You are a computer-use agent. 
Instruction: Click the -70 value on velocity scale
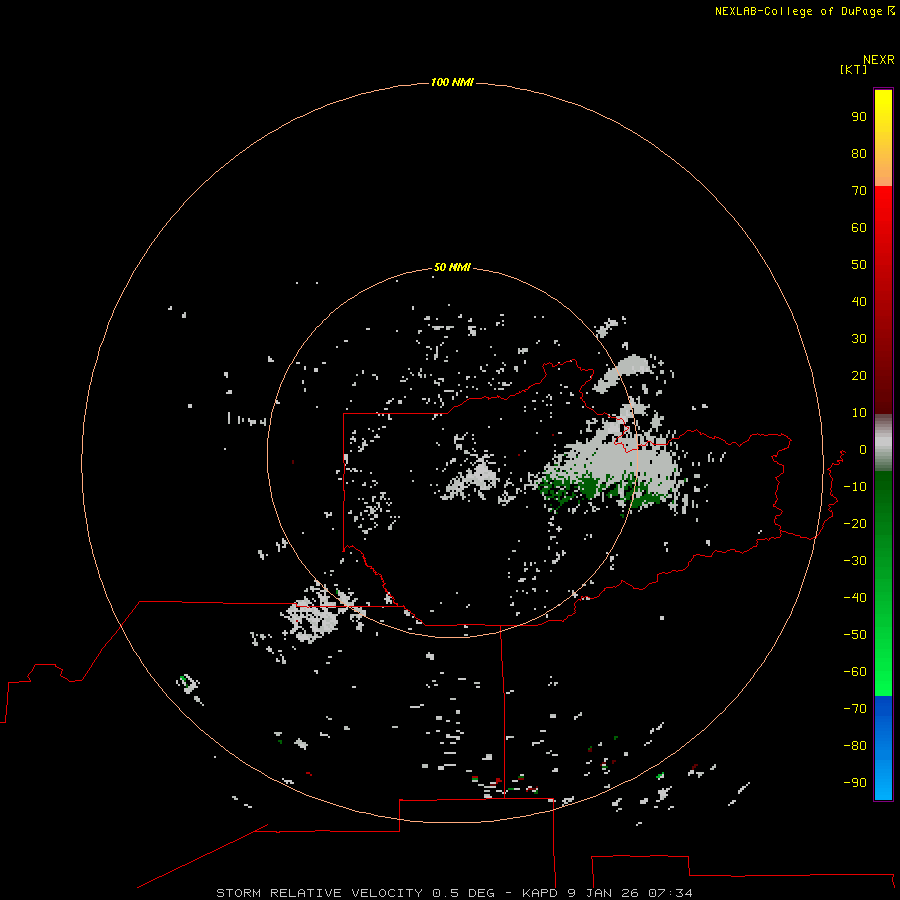coord(855,709)
